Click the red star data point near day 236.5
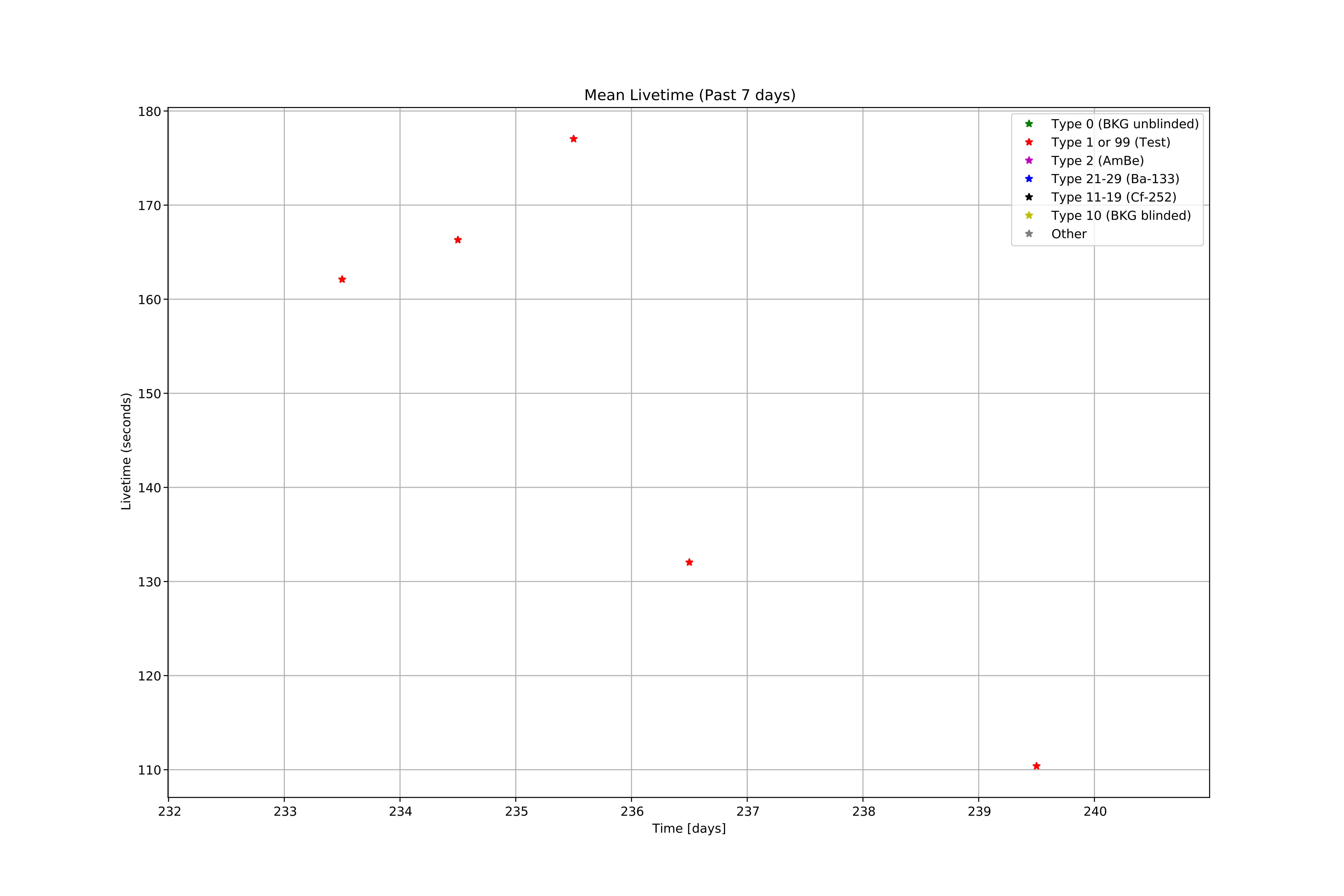The height and width of the screenshot is (896, 1344). (689, 562)
